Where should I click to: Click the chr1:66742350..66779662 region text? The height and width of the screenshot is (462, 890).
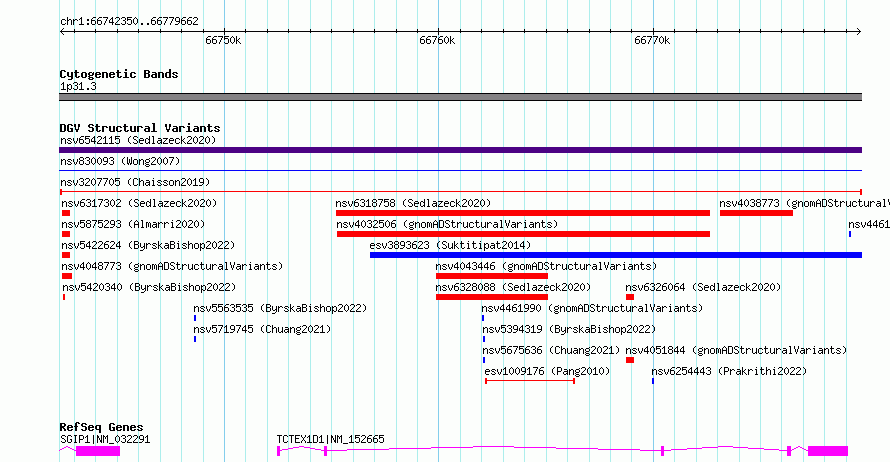(x=129, y=22)
